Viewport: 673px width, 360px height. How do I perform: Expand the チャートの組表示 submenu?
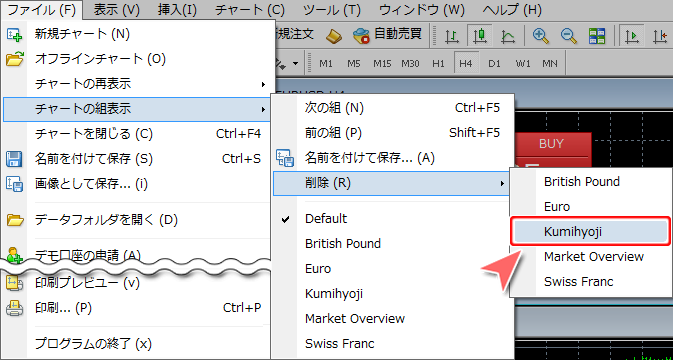pyautogui.click(x=136, y=109)
